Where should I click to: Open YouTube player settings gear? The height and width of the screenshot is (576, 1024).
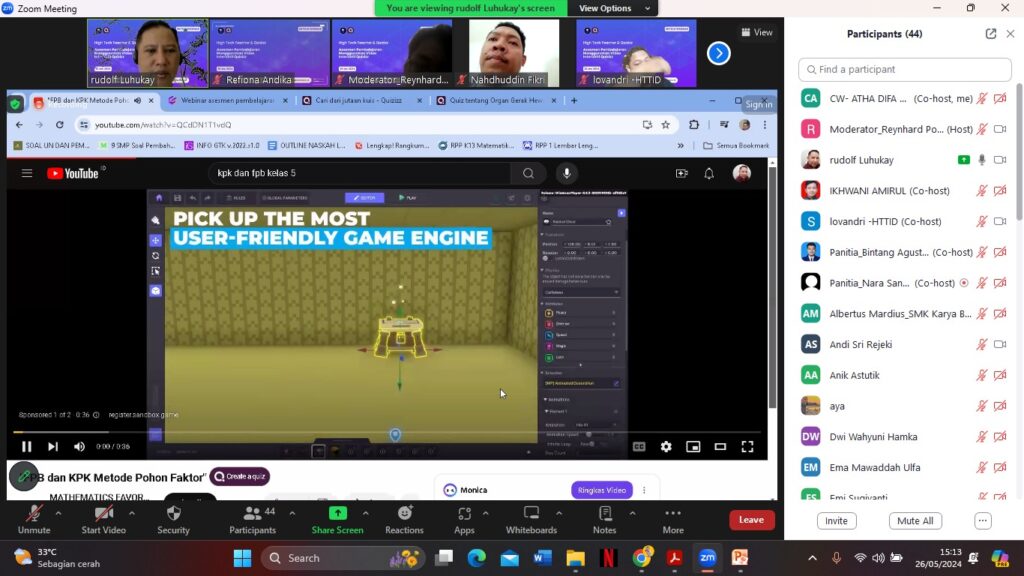pyautogui.click(x=665, y=447)
